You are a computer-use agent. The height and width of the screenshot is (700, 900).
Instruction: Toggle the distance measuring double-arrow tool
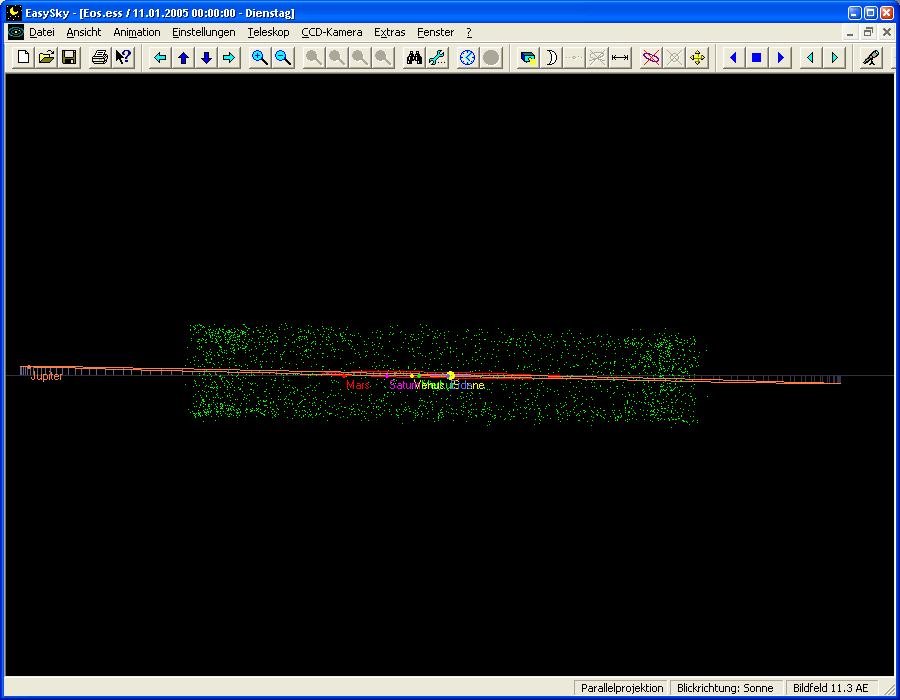point(620,58)
